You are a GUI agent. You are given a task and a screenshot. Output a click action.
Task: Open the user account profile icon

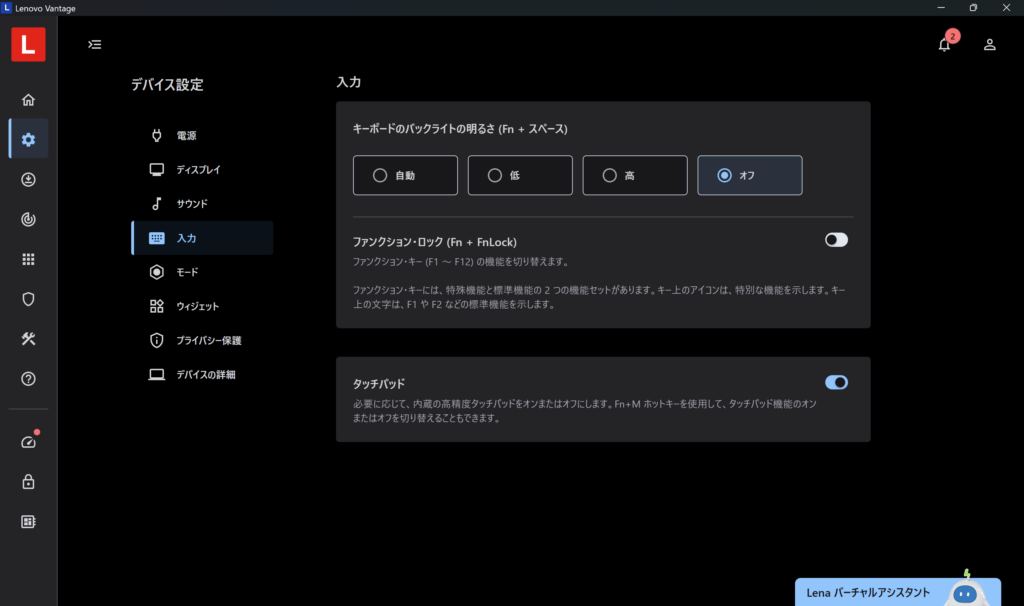click(x=989, y=44)
